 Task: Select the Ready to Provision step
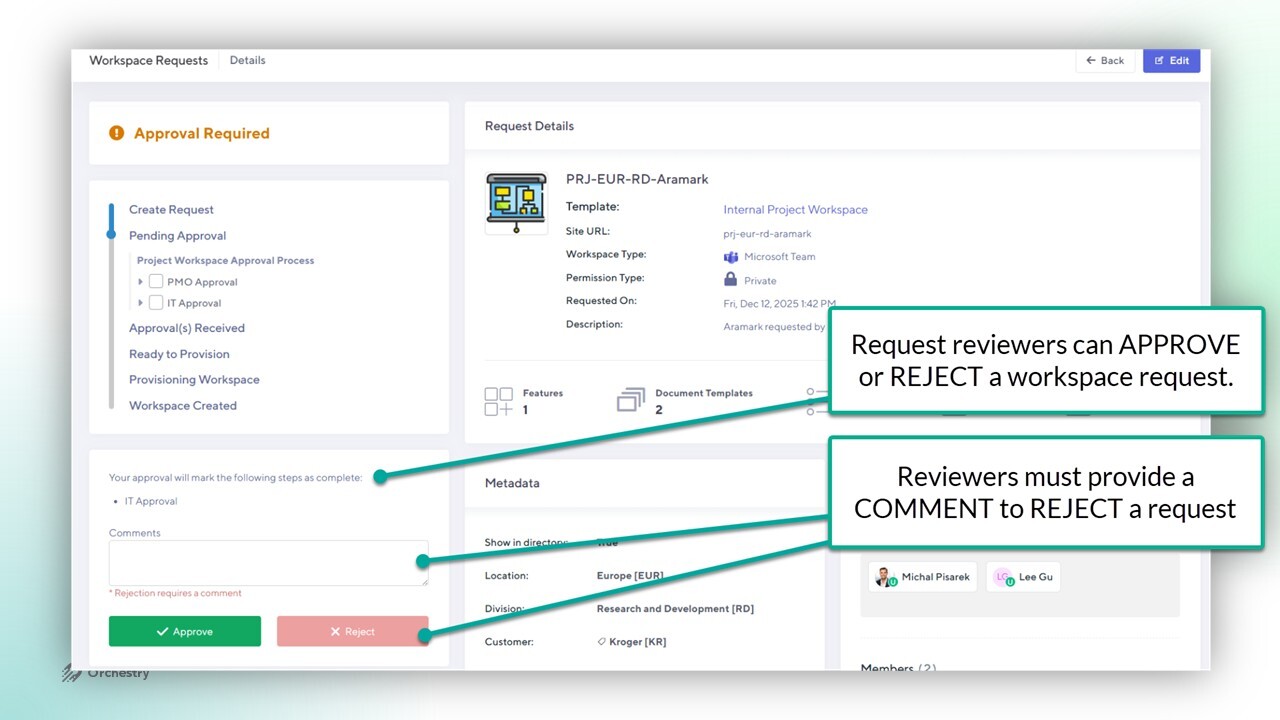(179, 354)
